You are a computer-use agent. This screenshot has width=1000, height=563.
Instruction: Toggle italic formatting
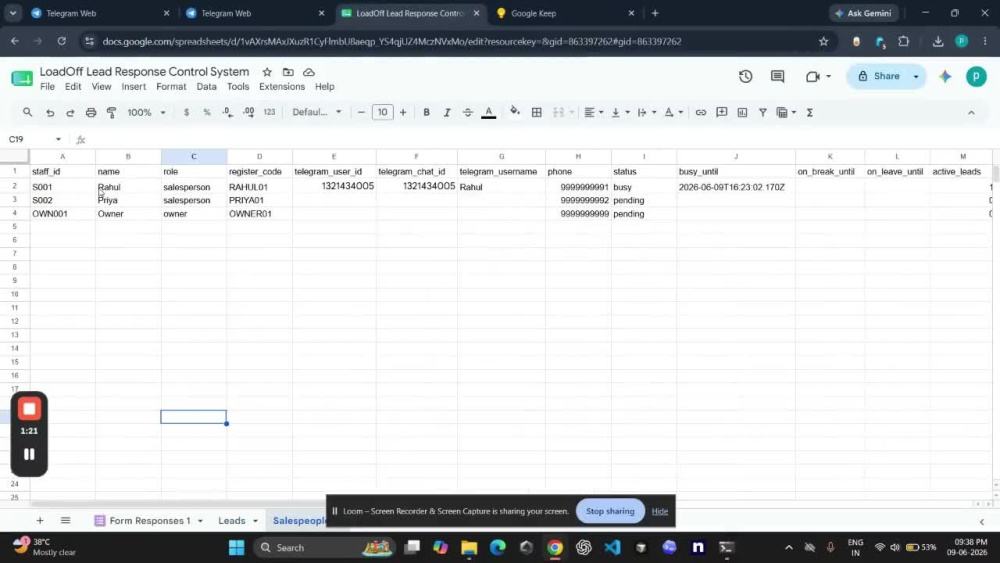(446, 112)
